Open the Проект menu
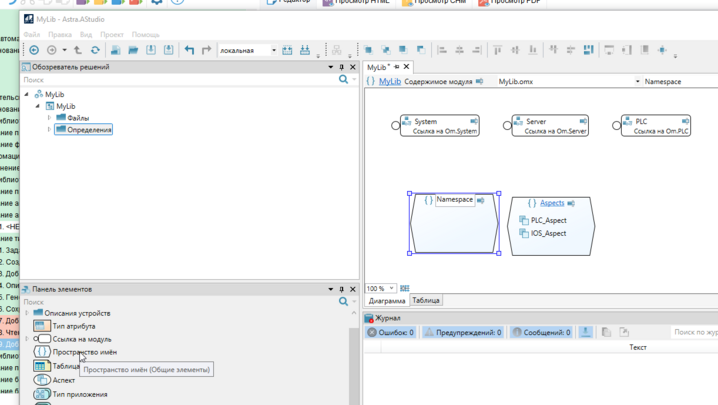This screenshot has width=718, height=405. (x=111, y=35)
